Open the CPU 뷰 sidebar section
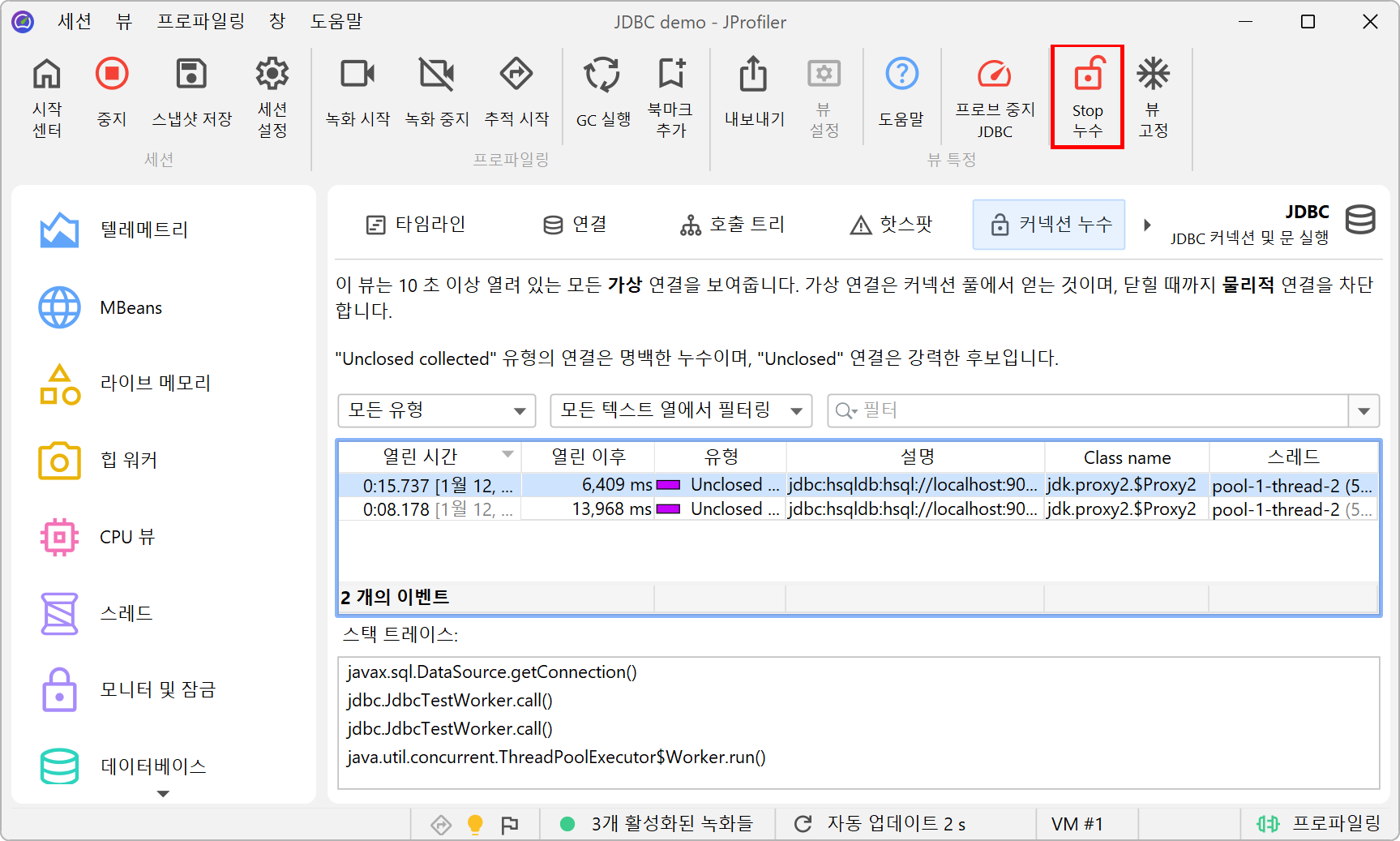The height and width of the screenshot is (841, 1400). pyautogui.click(x=126, y=537)
